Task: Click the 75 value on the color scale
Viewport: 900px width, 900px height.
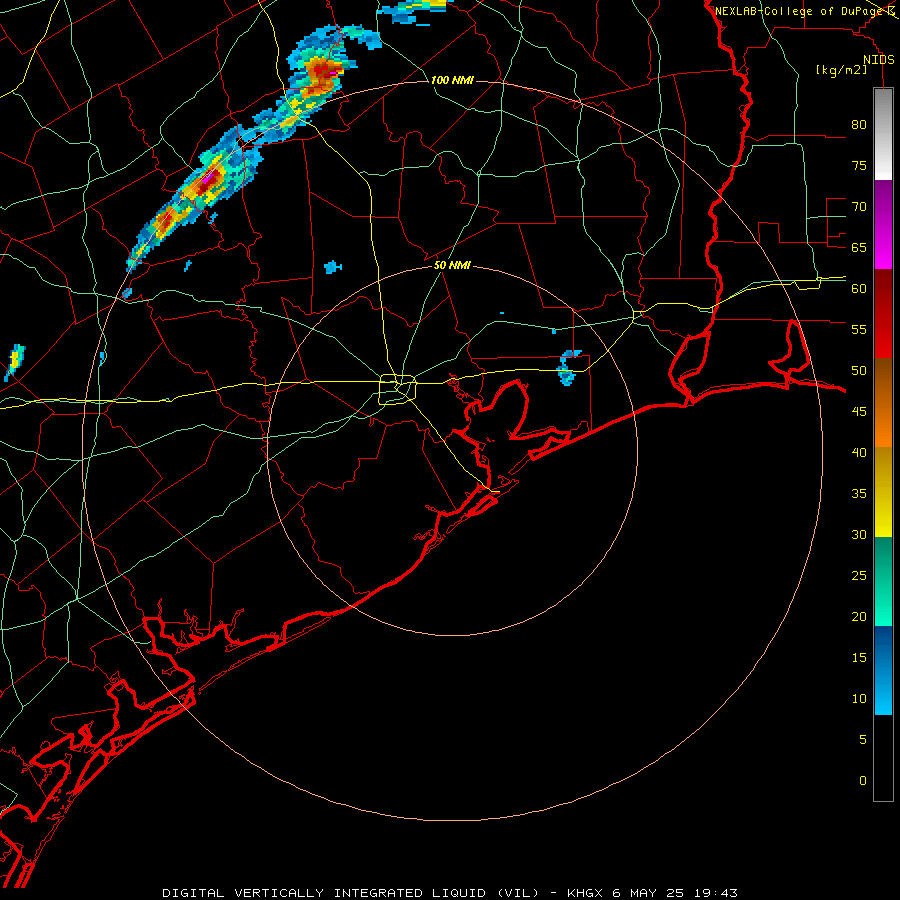Action: 859,165
